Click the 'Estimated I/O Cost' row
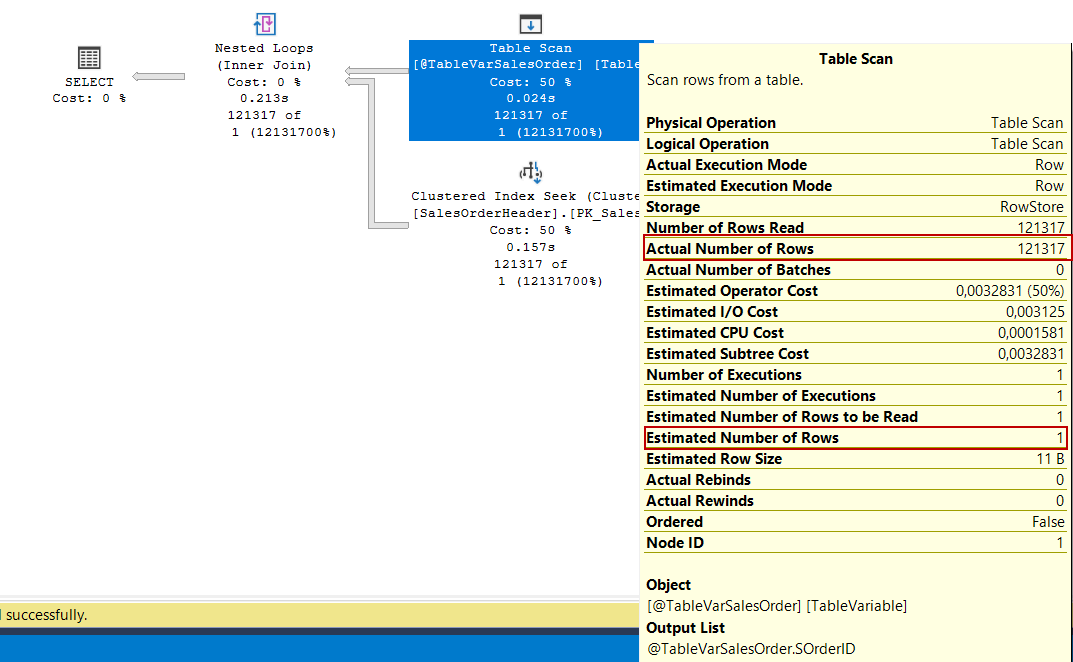The height and width of the screenshot is (662, 1073). click(x=855, y=311)
